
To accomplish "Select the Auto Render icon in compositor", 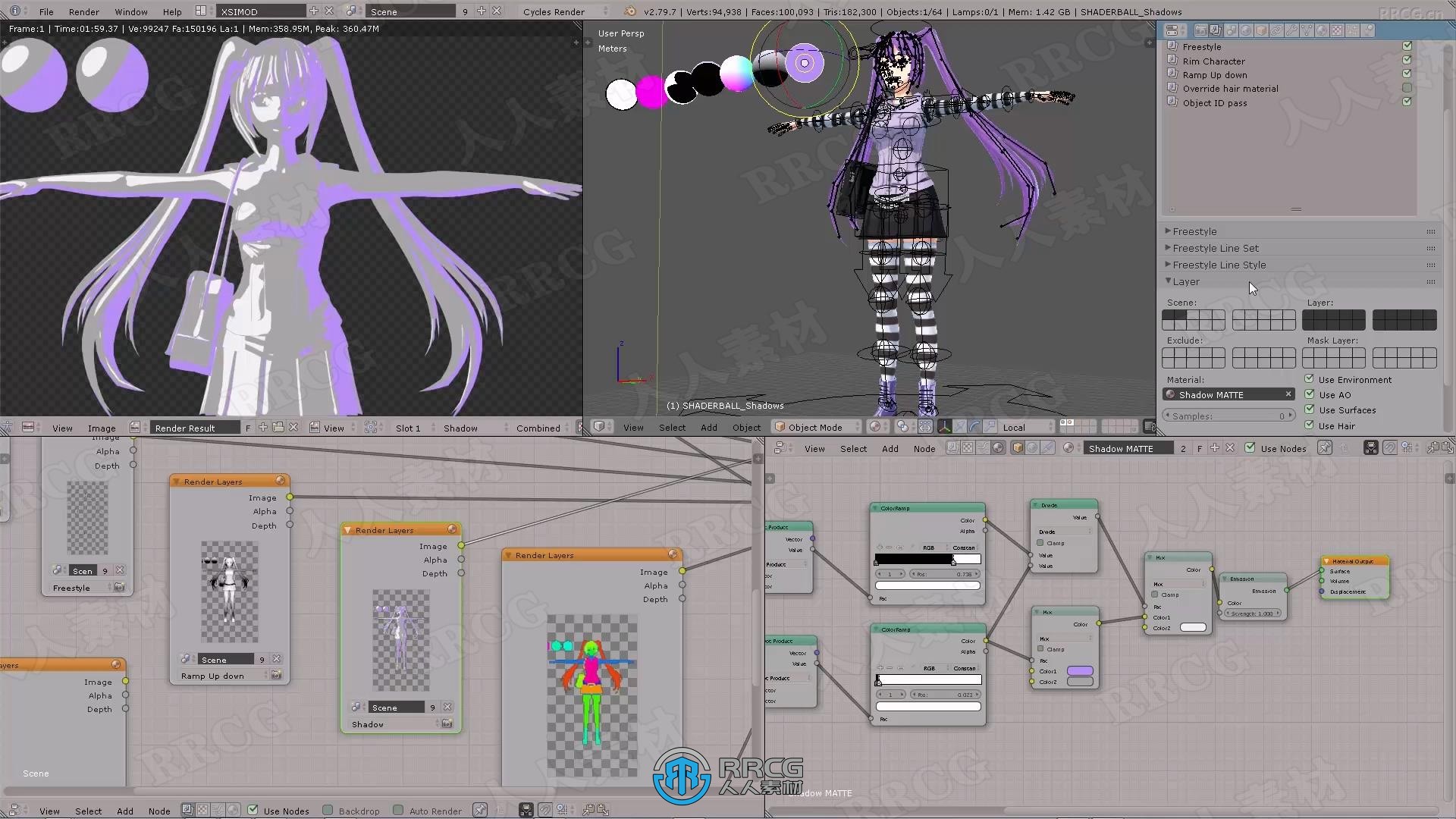I will point(397,810).
